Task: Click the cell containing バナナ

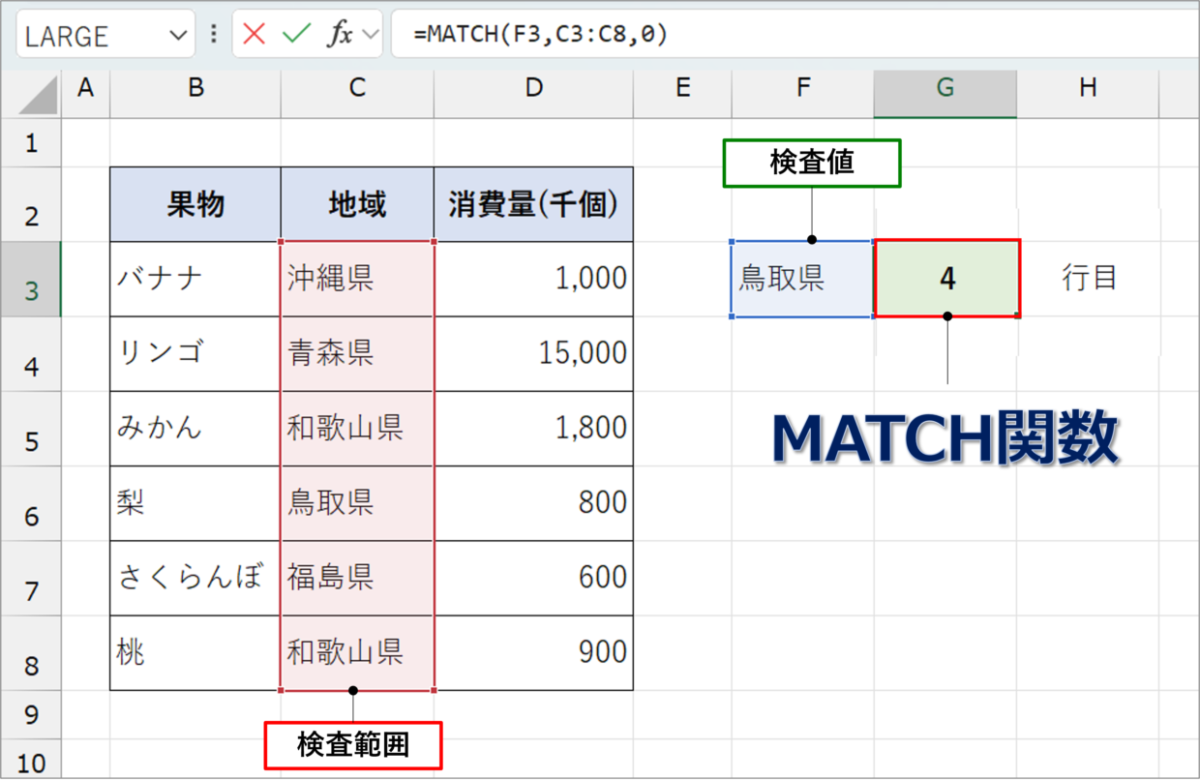Action: point(193,279)
